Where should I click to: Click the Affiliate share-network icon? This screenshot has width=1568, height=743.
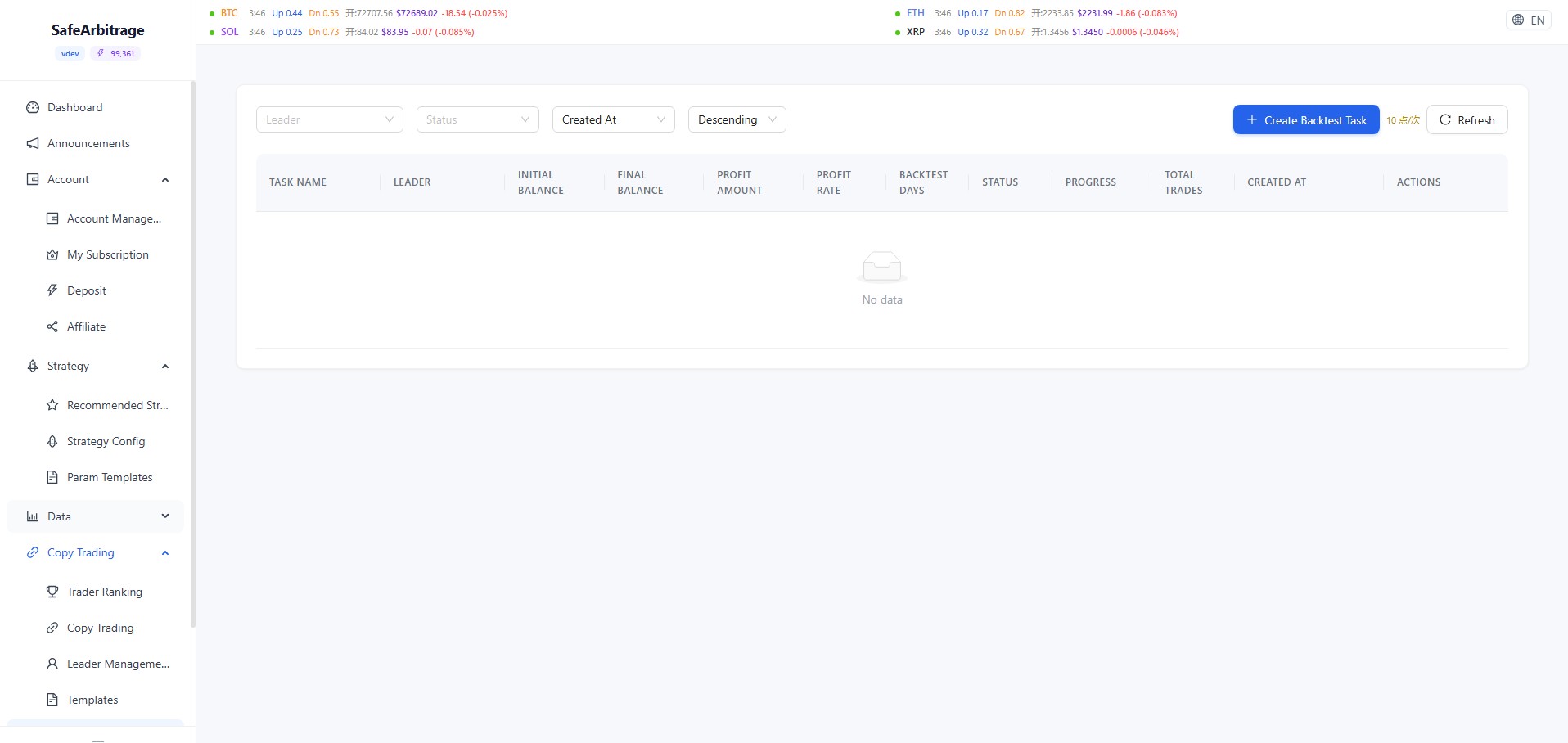coord(52,326)
